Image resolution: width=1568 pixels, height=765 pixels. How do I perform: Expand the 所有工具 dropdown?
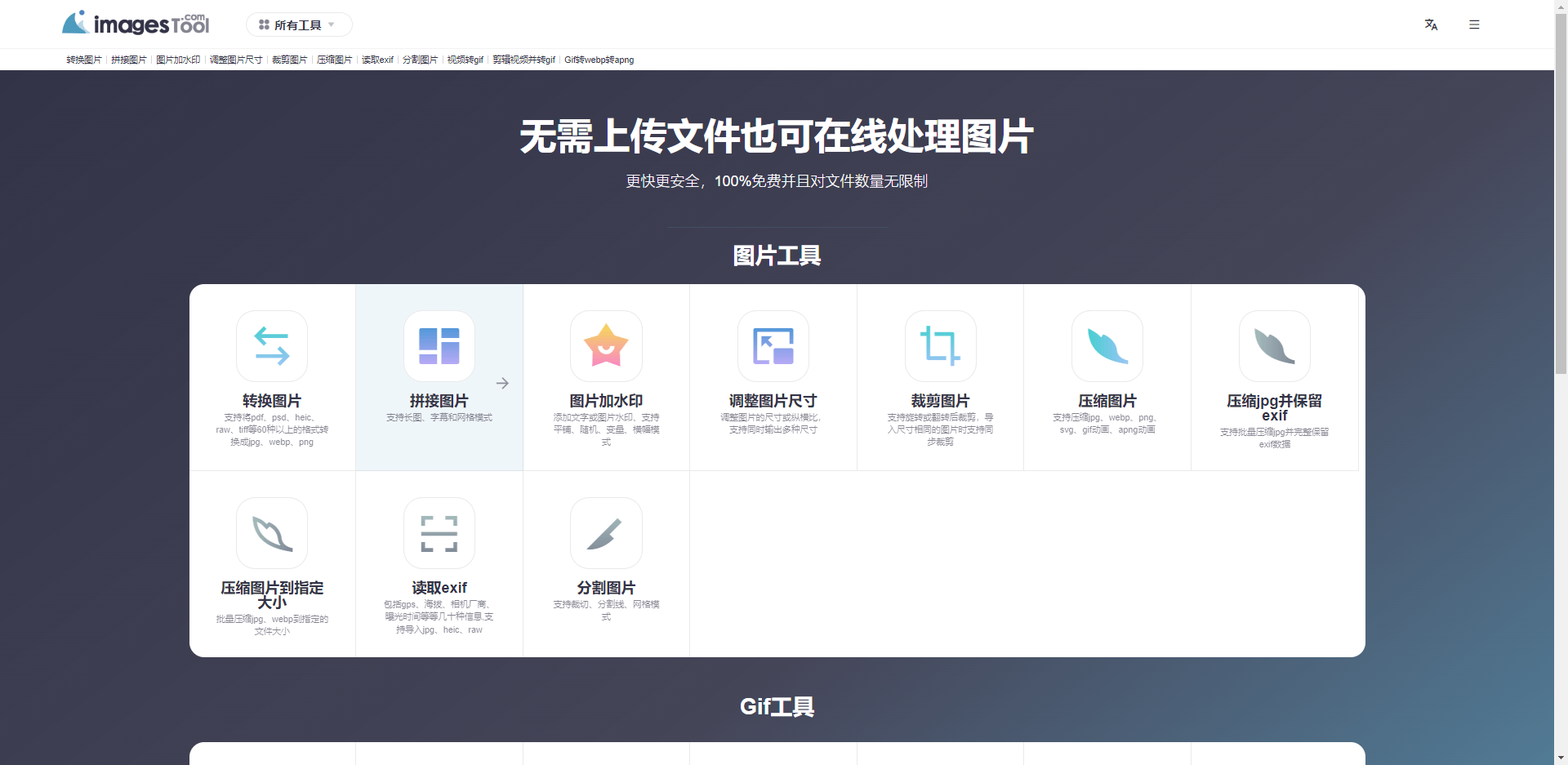298,24
